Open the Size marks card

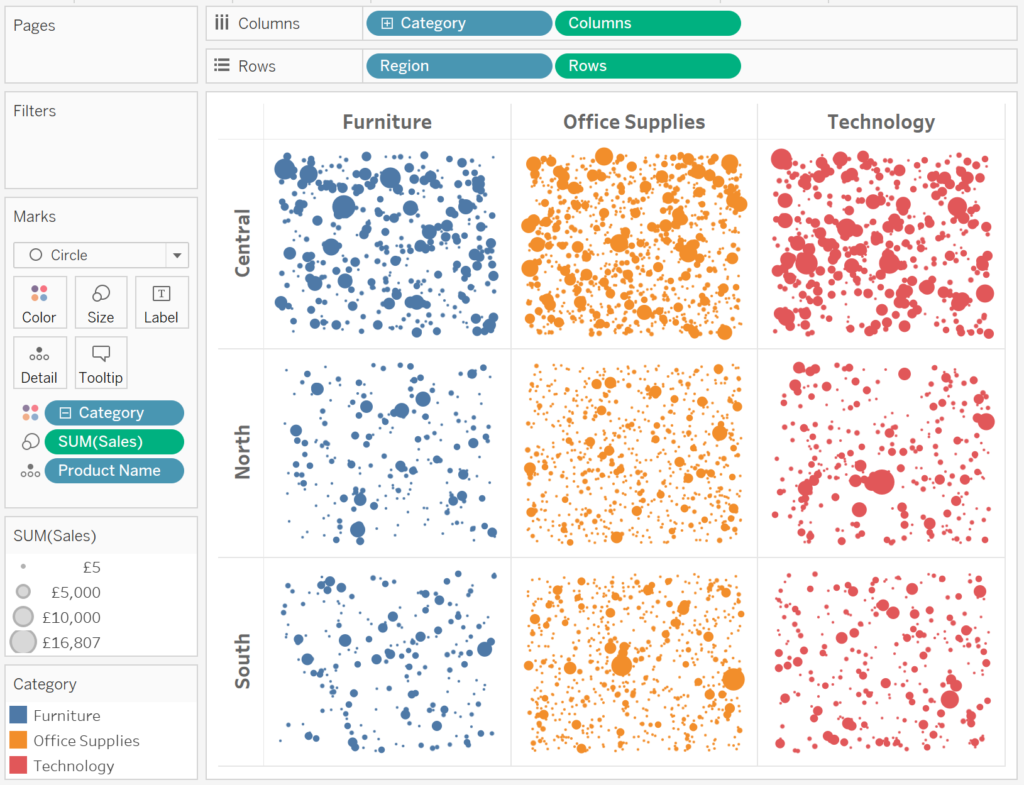101,302
